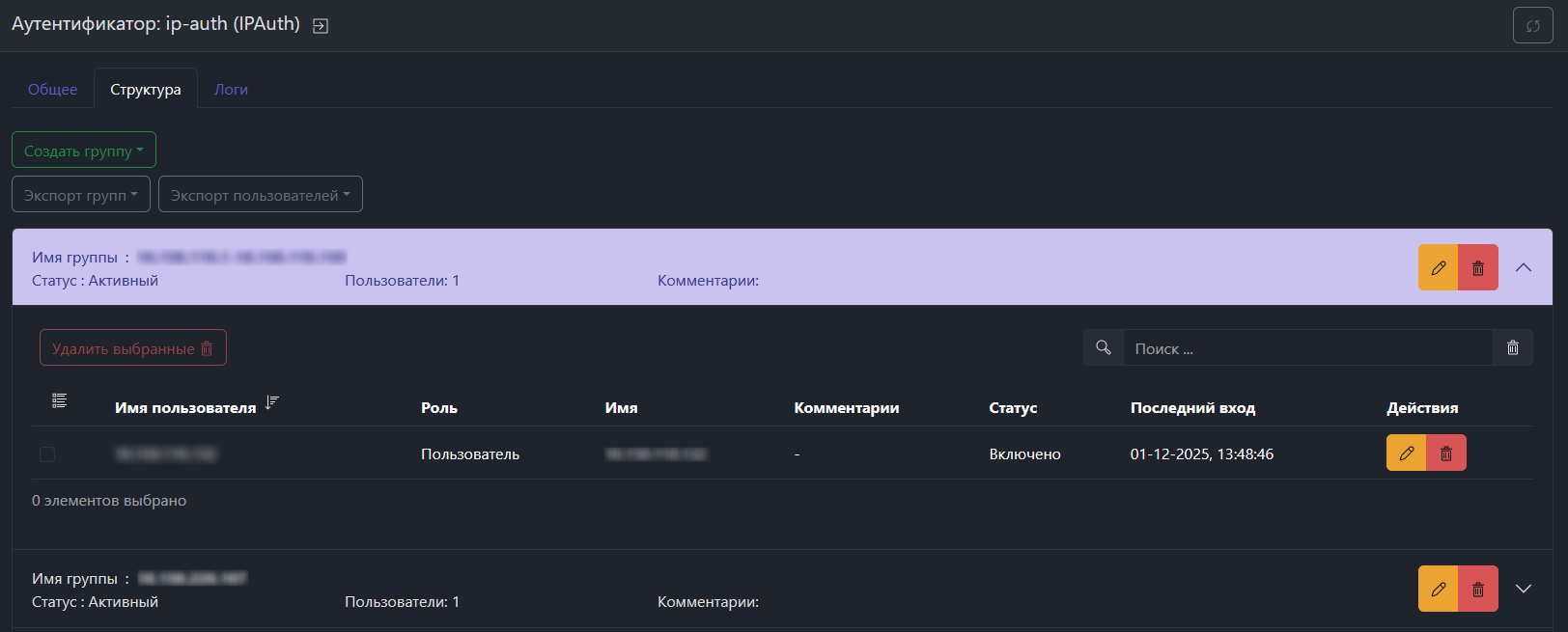Screen dimensions: 1568x632
Task: Edit the first group with pencil icon
Action: [1438, 267]
